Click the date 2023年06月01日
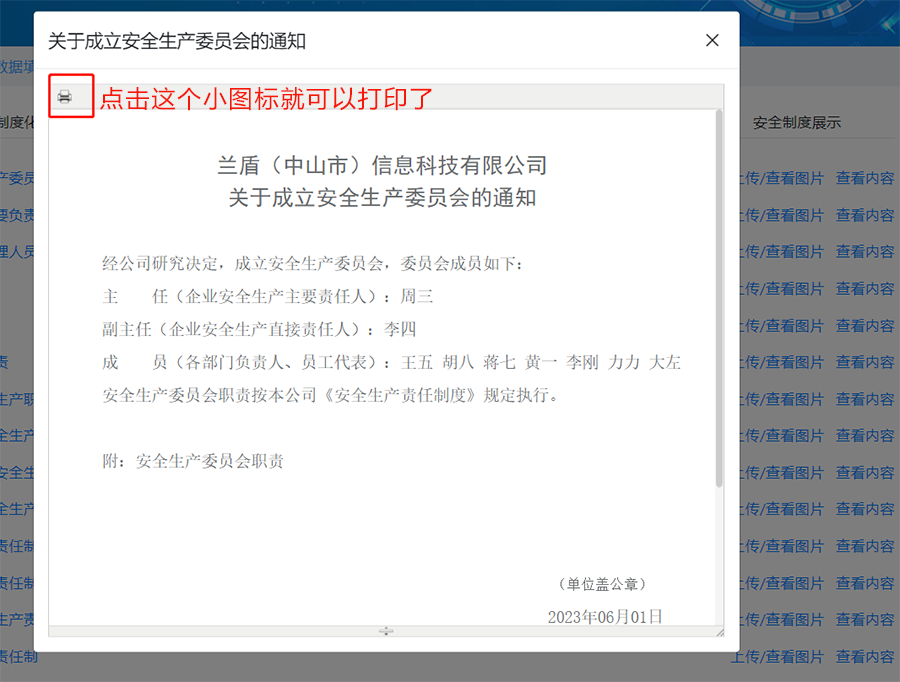Screen dimensions: 900x682 tap(605, 617)
